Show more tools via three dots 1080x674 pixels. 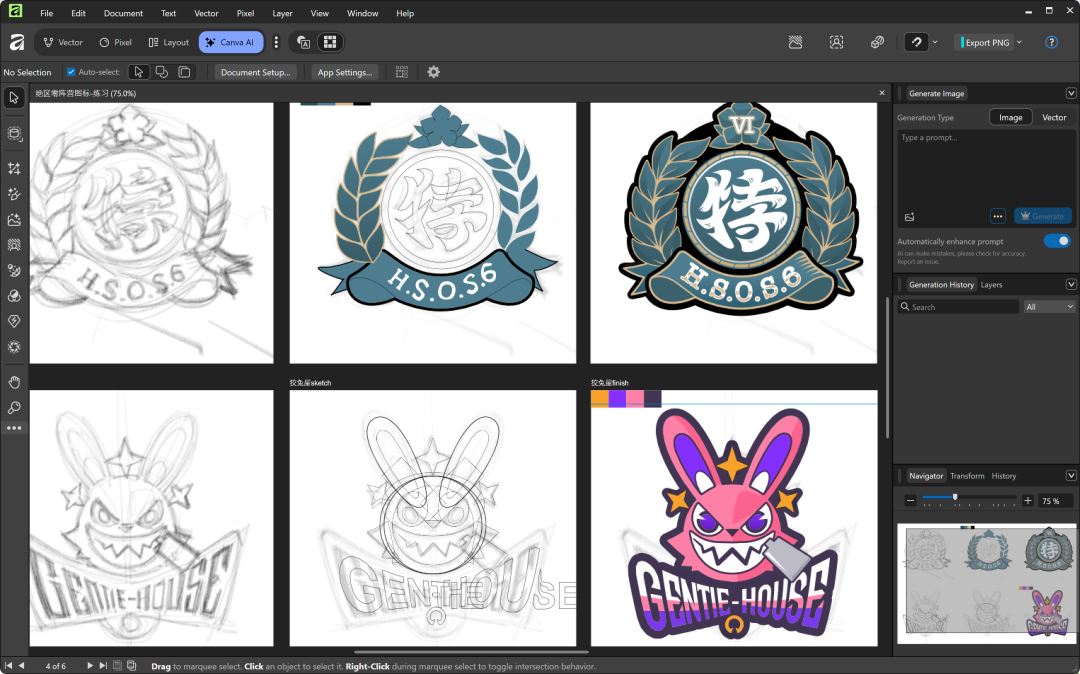point(14,428)
